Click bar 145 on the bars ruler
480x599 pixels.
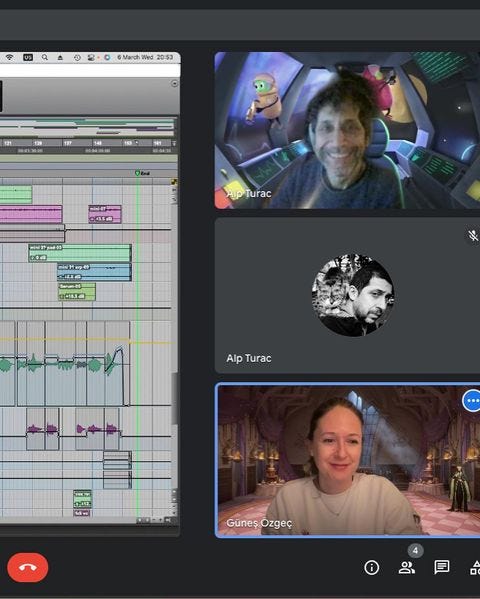pos(97,143)
